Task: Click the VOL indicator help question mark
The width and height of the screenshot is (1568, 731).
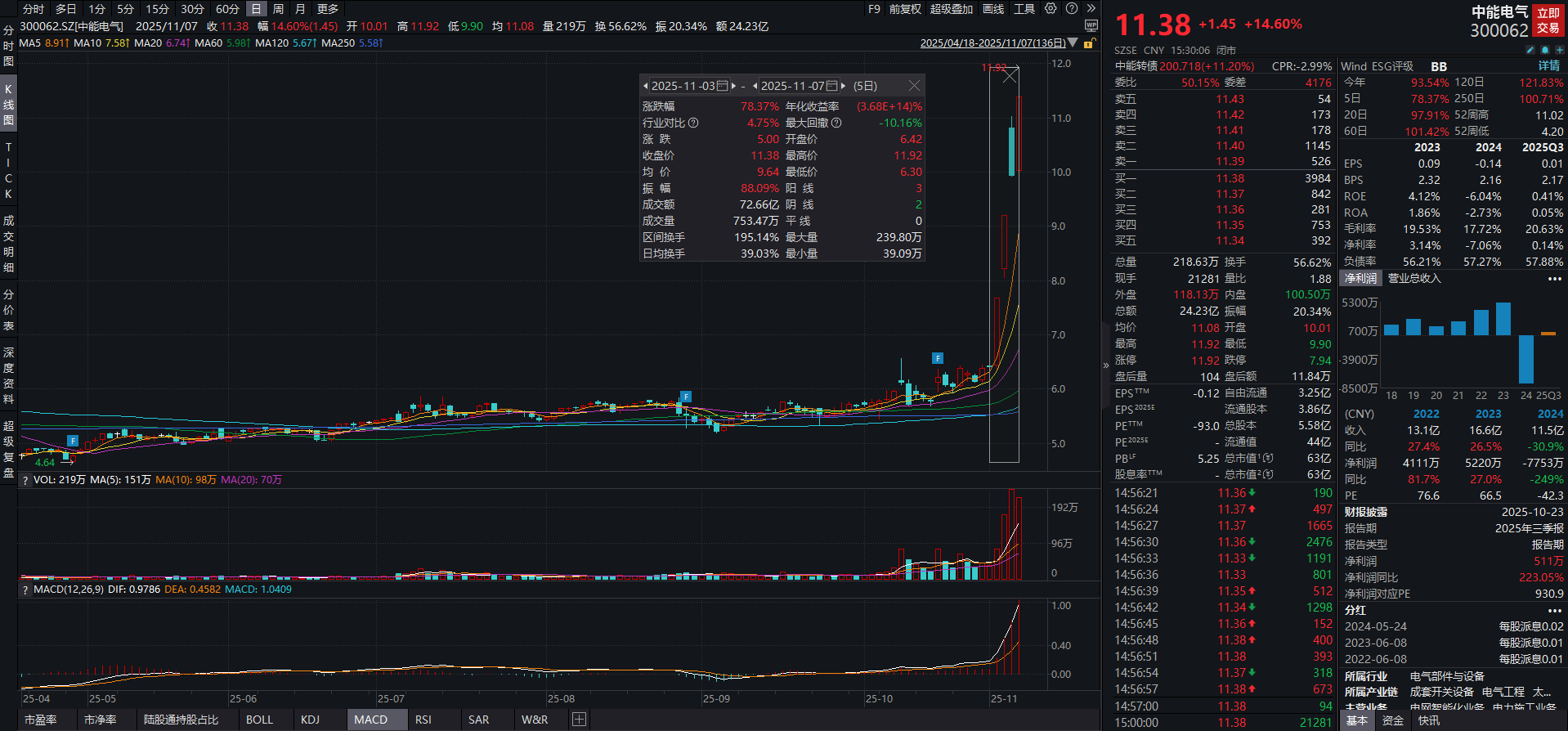Action: (25, 481)
